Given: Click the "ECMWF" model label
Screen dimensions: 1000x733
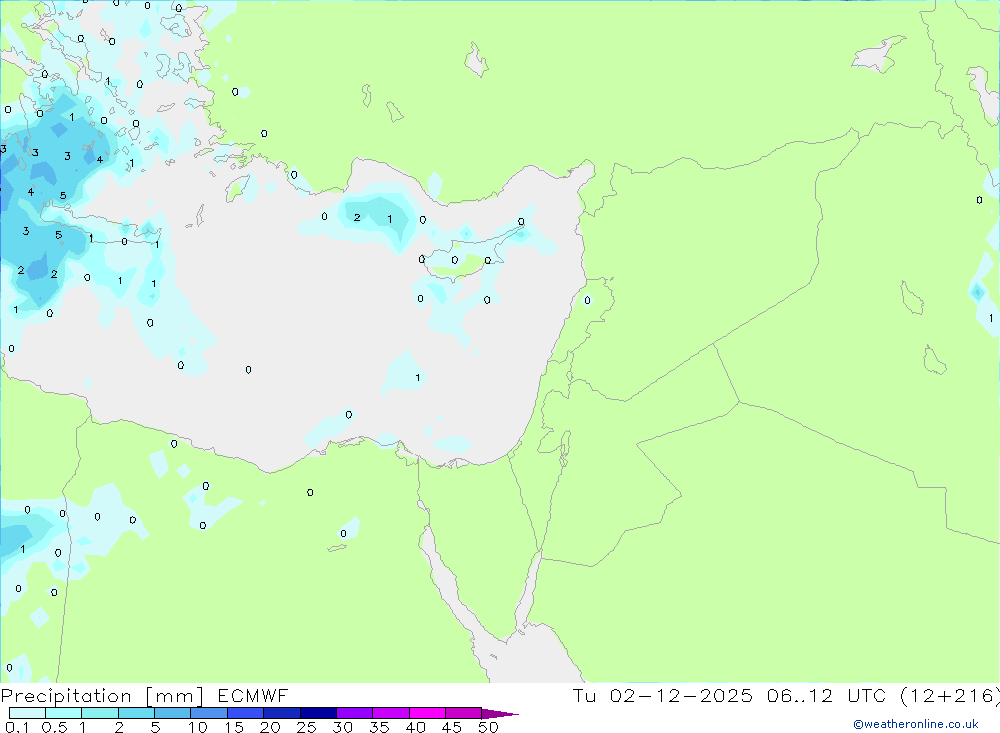Looking at the screenshot, I should click(253, 696).
